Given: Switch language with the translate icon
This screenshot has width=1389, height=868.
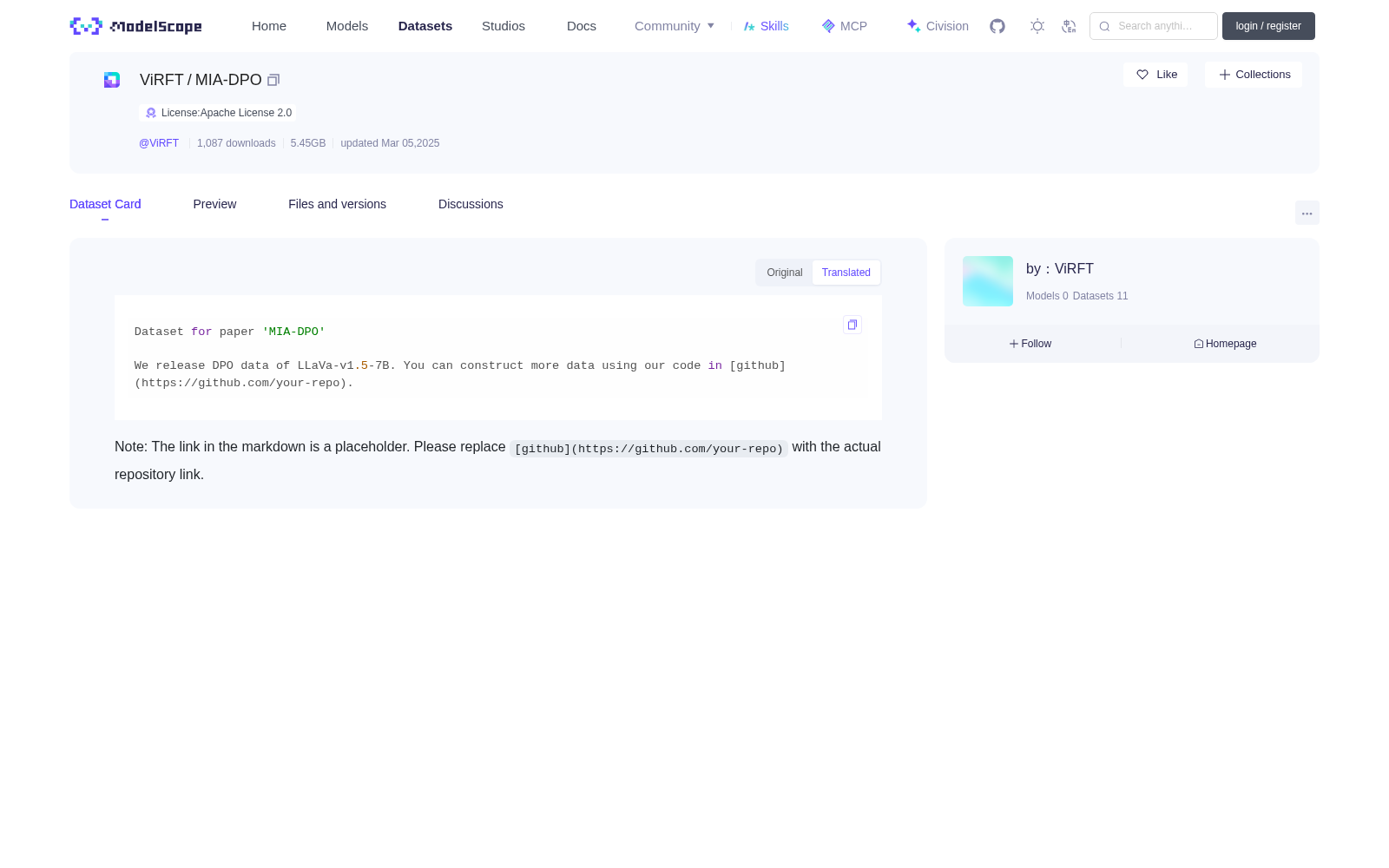Looking at the screenshot, I should 1069,26.
